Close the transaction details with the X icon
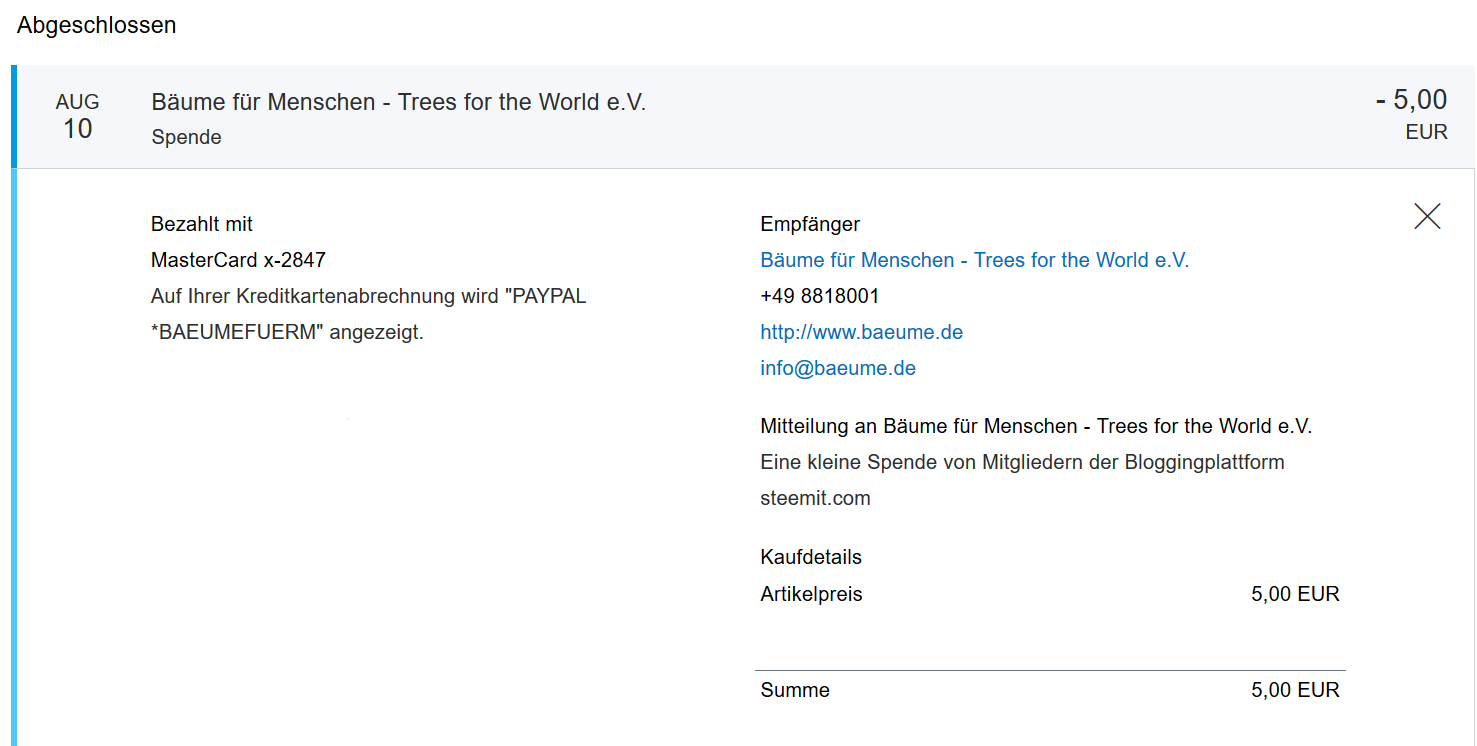This screenshot has width=1477, height=746. [1427, 216]
